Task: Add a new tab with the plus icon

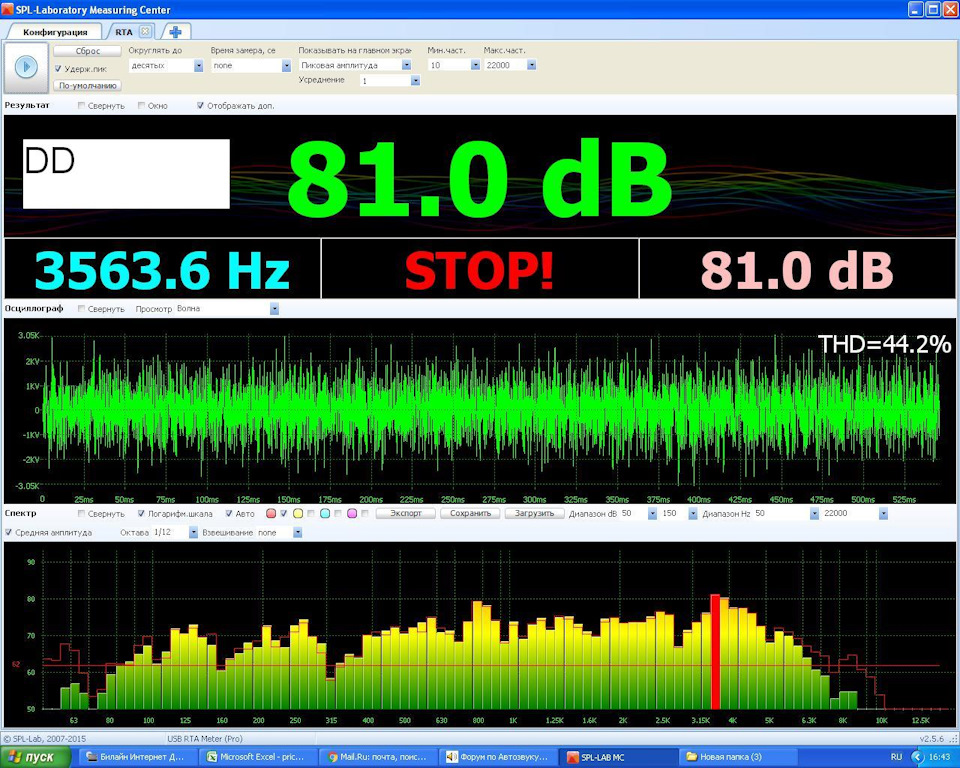Action: [176, 32]
